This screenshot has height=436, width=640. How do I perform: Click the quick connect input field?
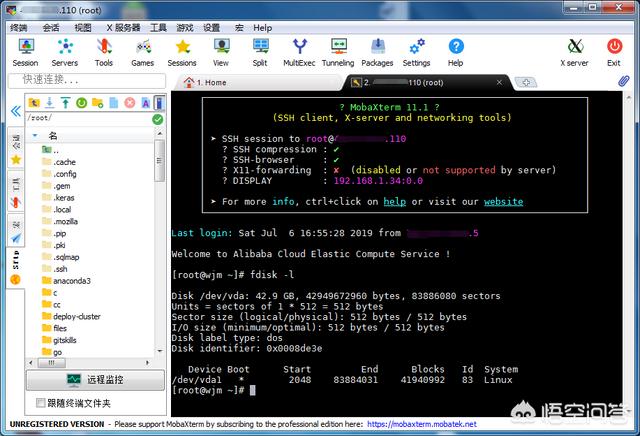pyautogui.click(x=87, y=80)
